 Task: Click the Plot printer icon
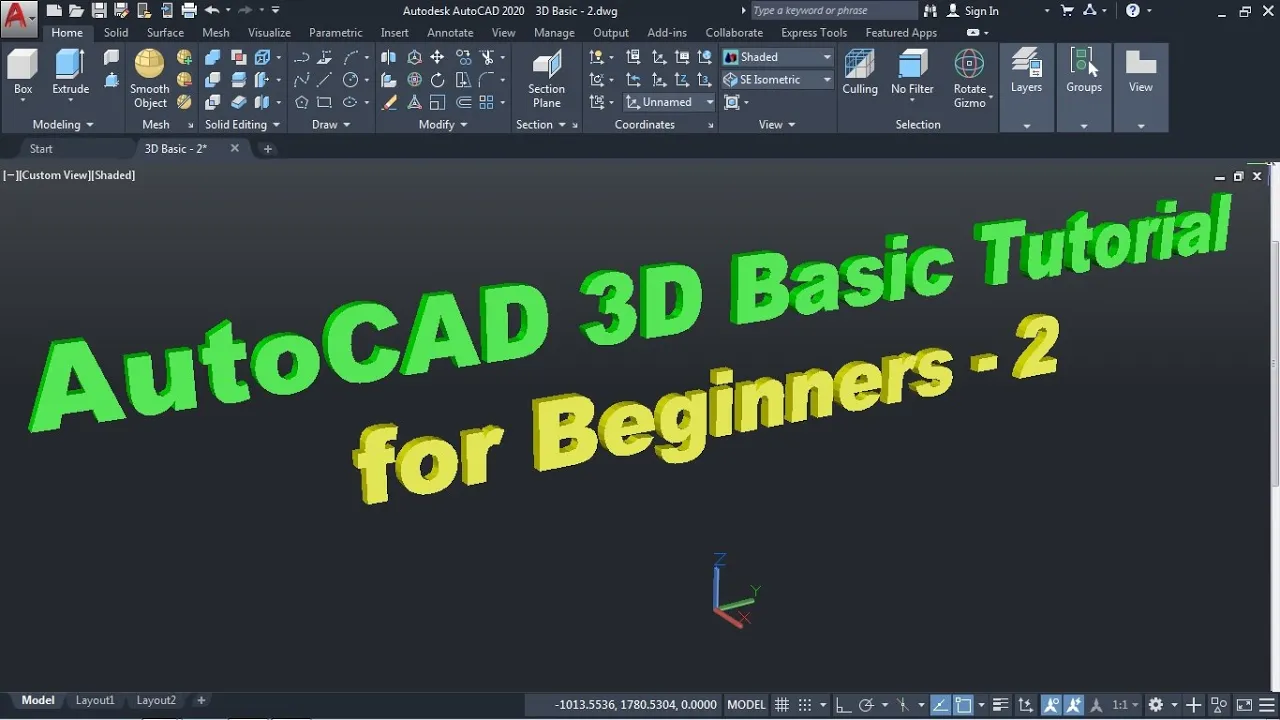(x=188, y=10)
